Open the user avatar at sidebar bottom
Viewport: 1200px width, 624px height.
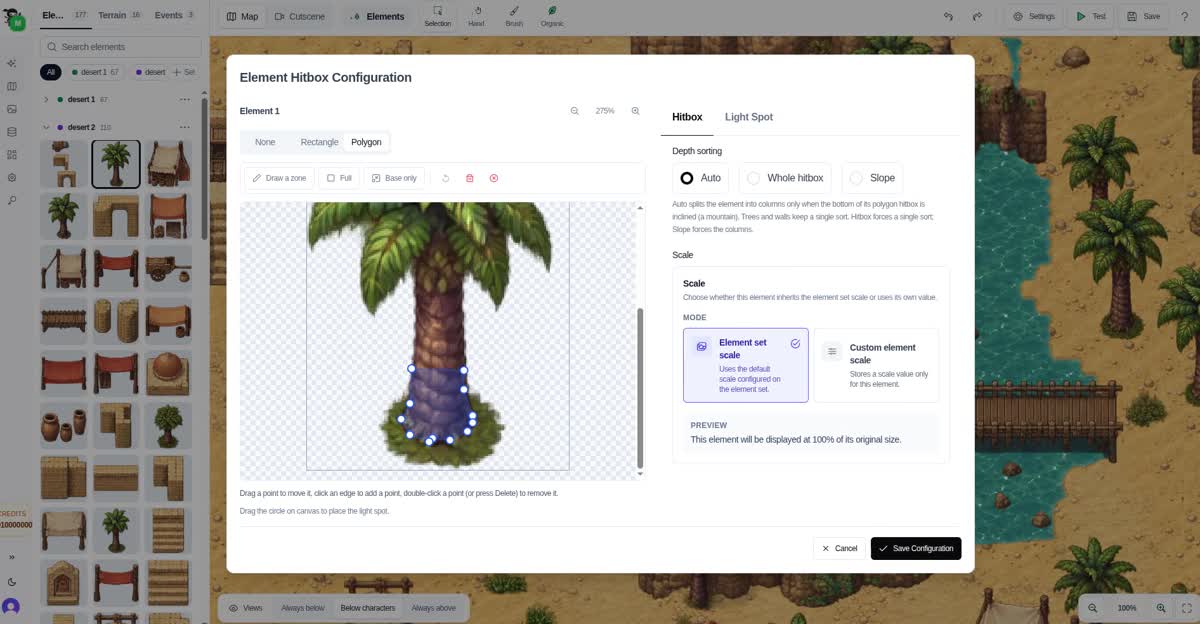tap(11, 606)
